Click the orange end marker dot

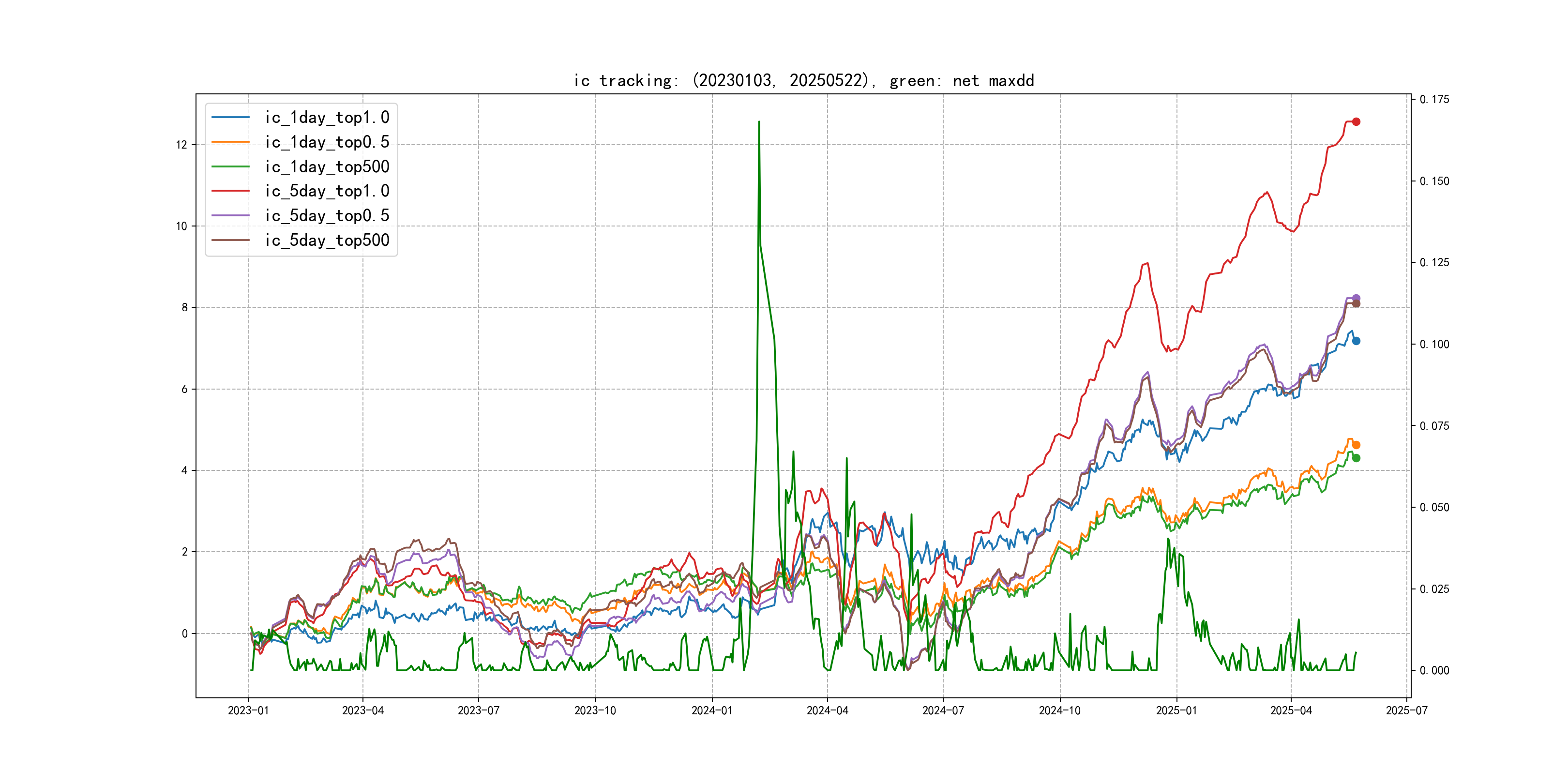tap(1356, 445)
